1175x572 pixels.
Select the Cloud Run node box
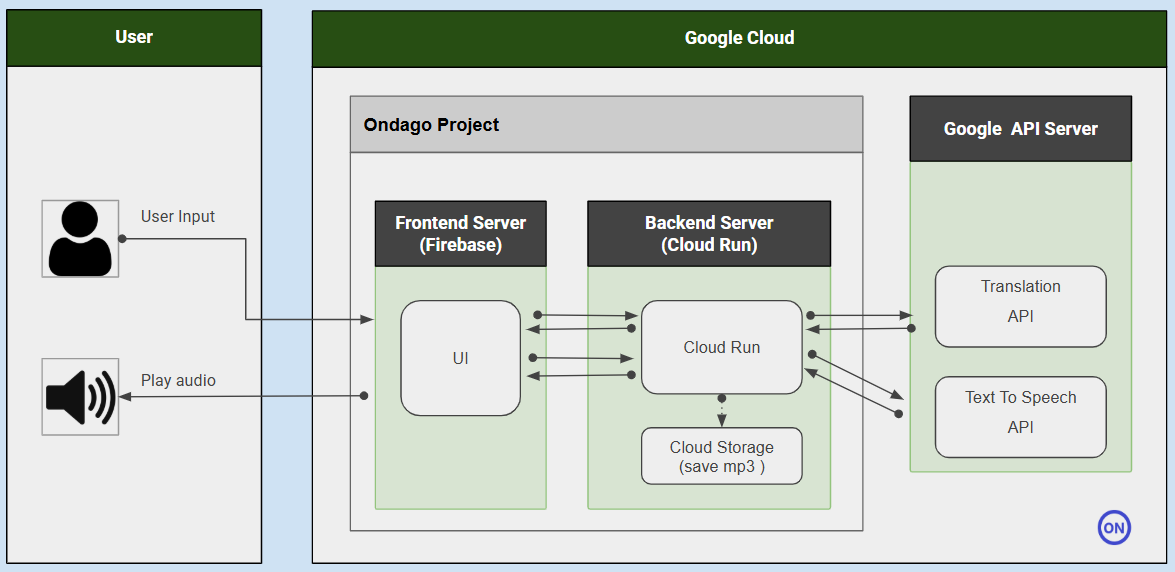(x=722, y=347)
